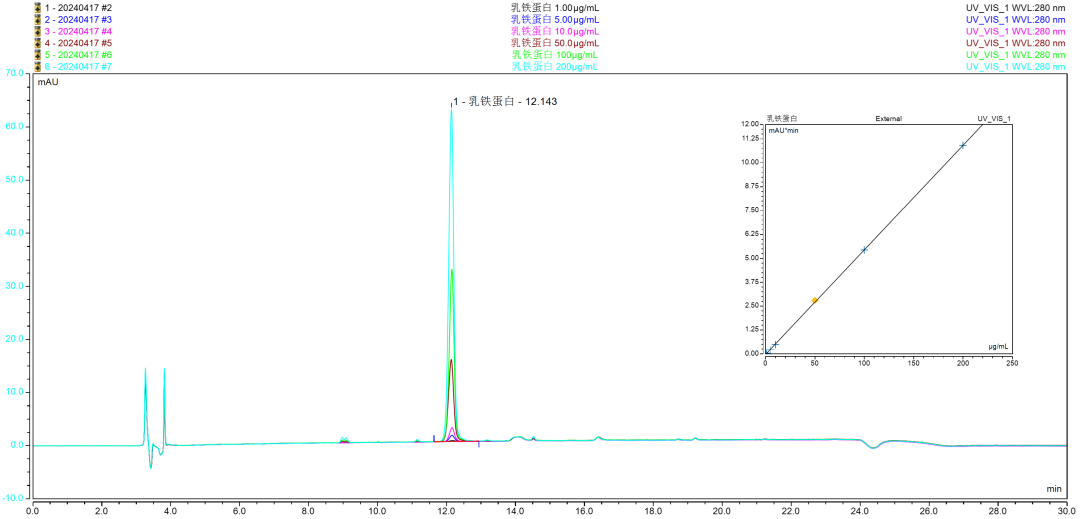Image resolution: width=1080 pixels, height=519 pixels.
Task: Click the negative baseline dip near 24.4 min
Action: (873, 447)
